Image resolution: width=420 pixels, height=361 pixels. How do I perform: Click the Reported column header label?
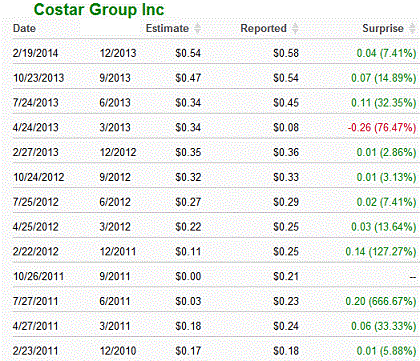(x=263, y=28)
